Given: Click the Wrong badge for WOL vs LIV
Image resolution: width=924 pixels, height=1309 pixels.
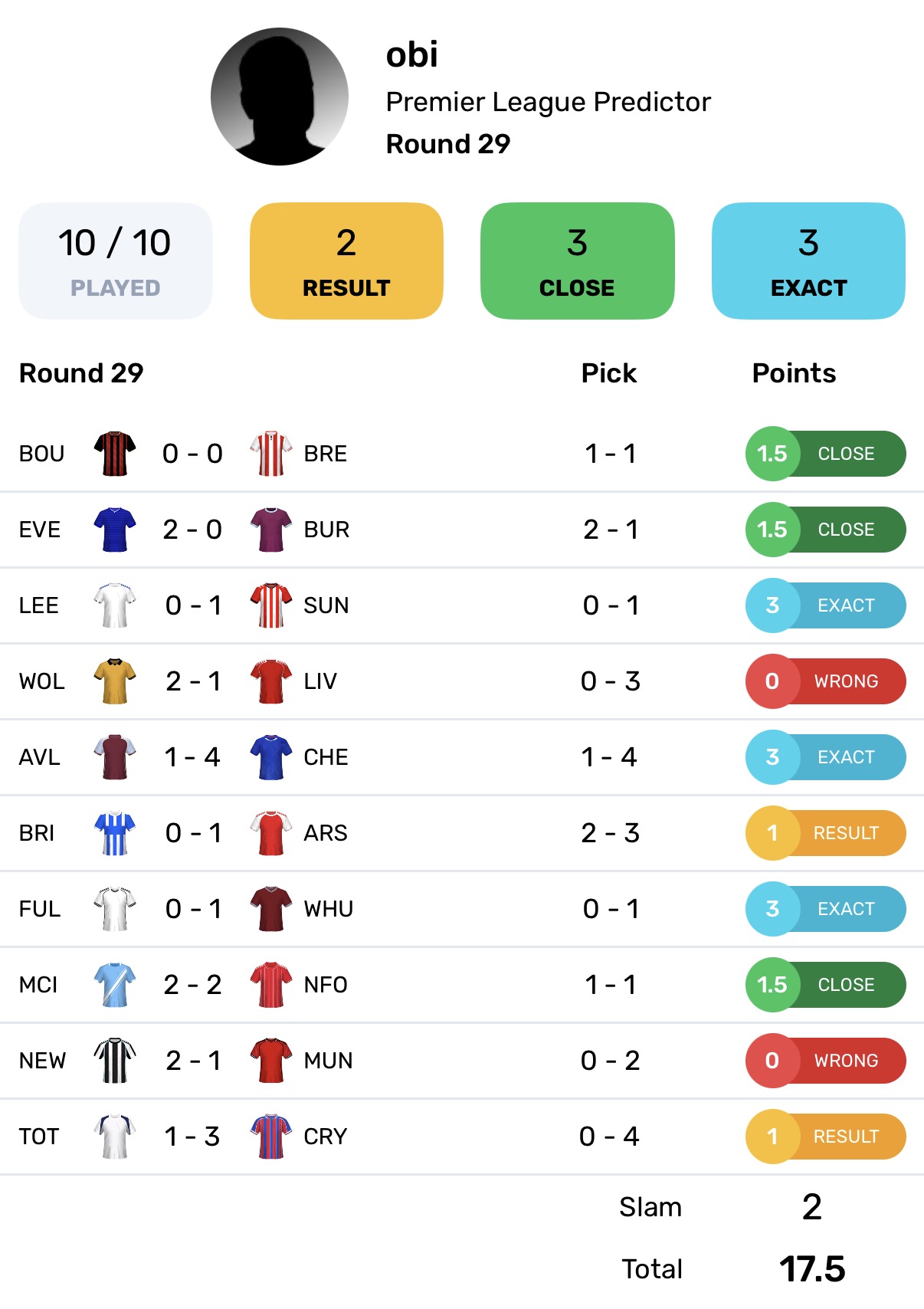Looking at the screenshot, I should click(826, 681).
